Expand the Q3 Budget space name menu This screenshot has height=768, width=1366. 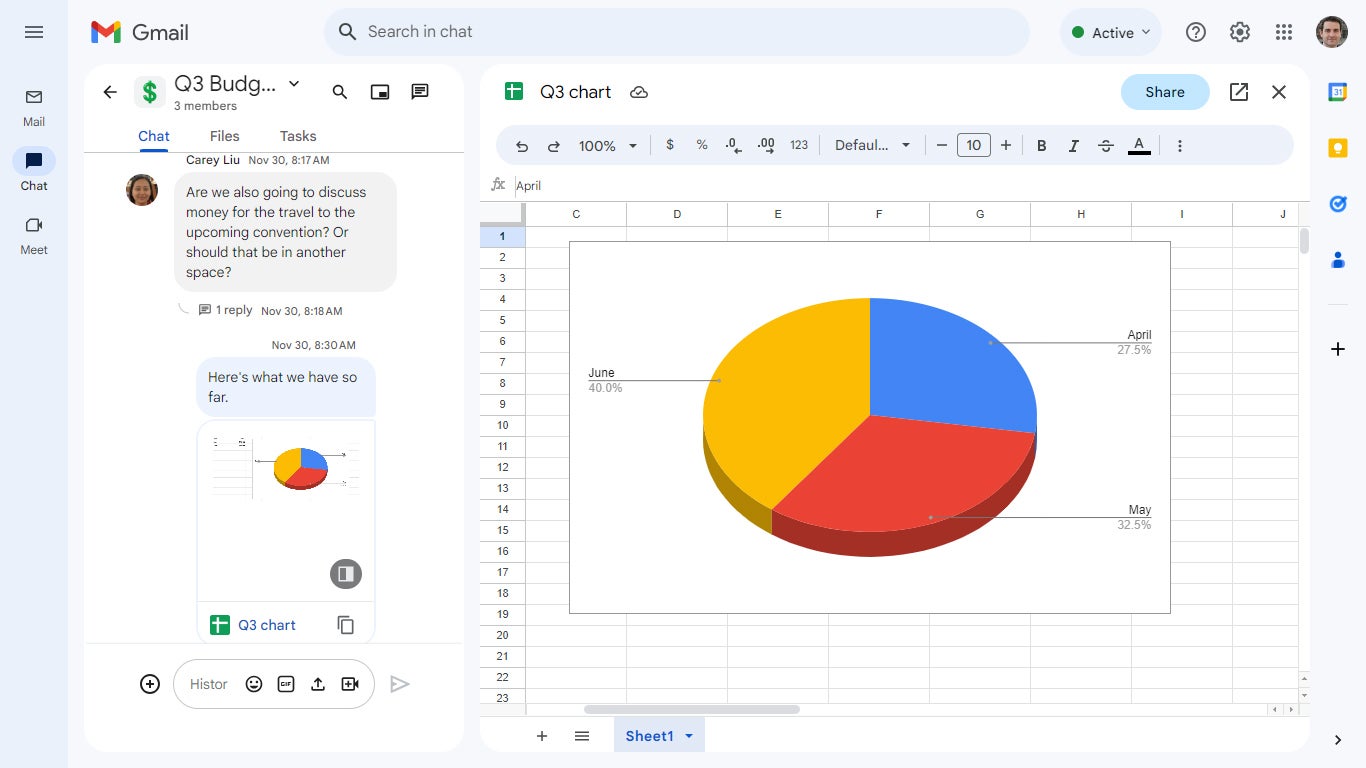pyautogui.click(x=294, y=84)
